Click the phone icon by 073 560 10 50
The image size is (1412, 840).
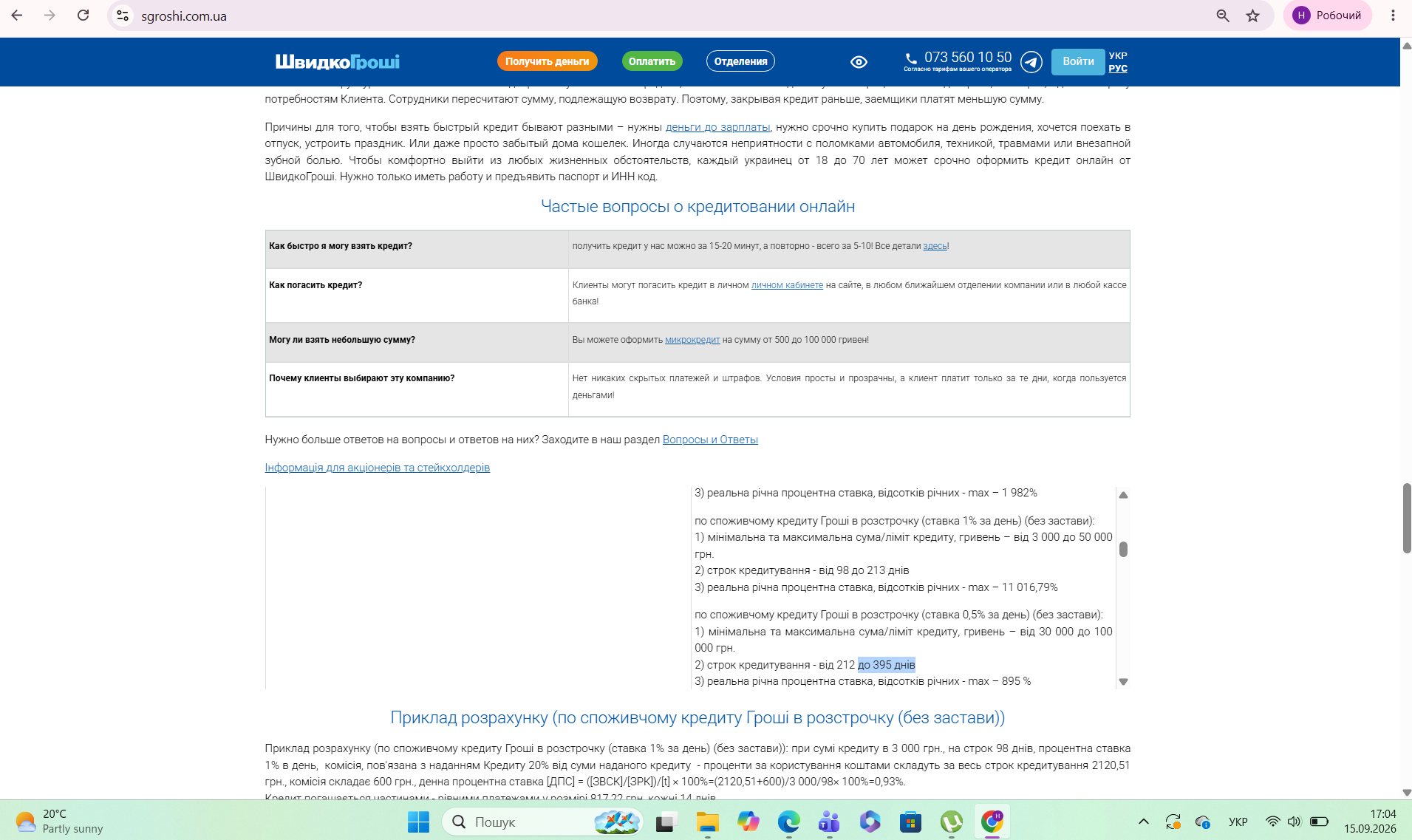tap(911, 58)
